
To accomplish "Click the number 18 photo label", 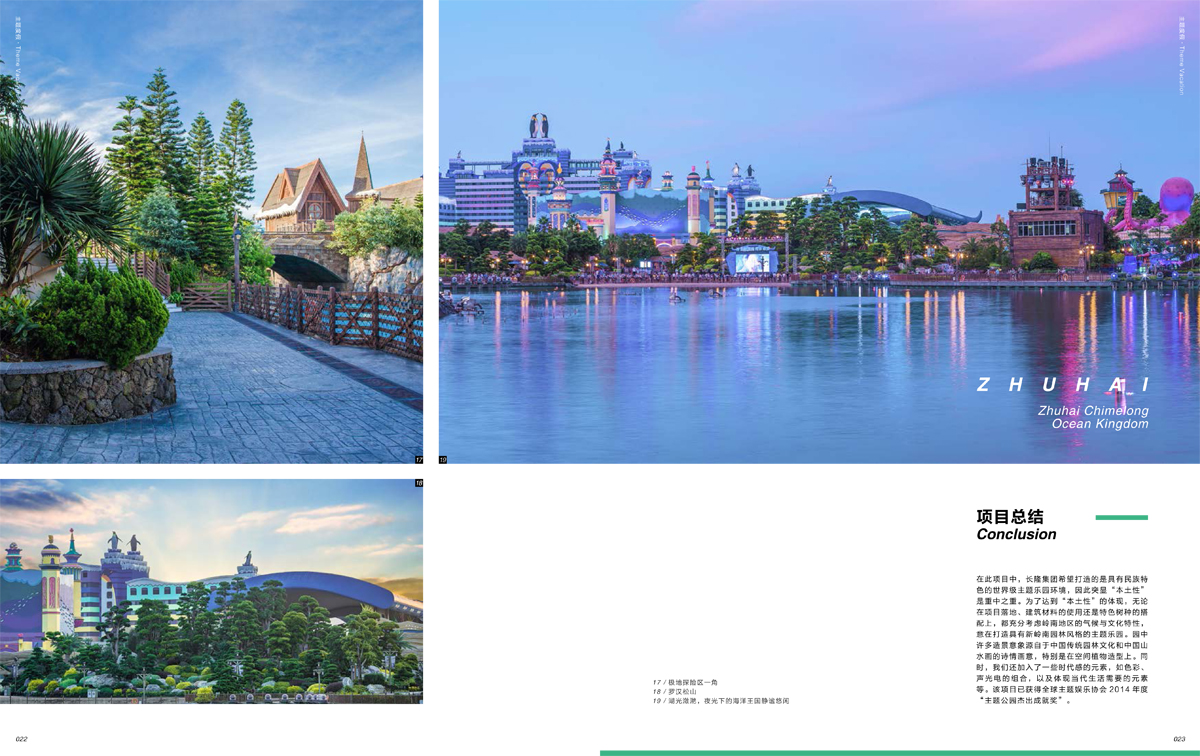I will (x=418, y=483).
